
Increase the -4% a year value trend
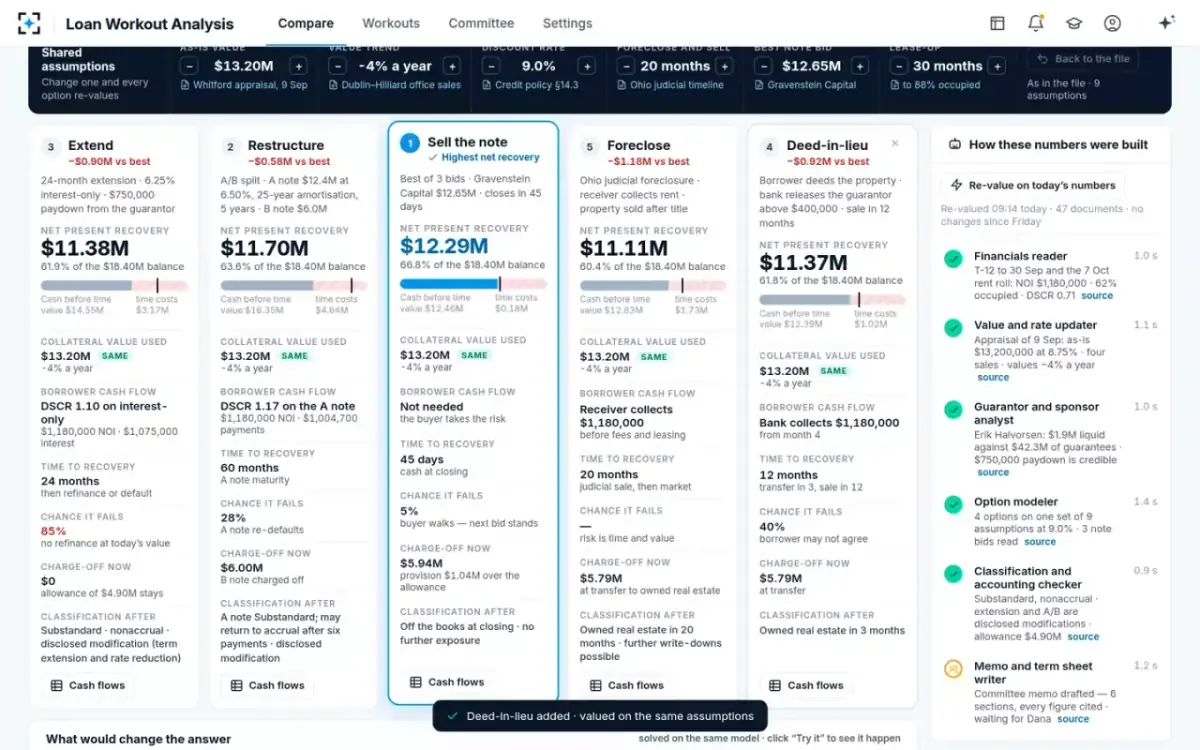pyautogui.click(x=452, y=66)
